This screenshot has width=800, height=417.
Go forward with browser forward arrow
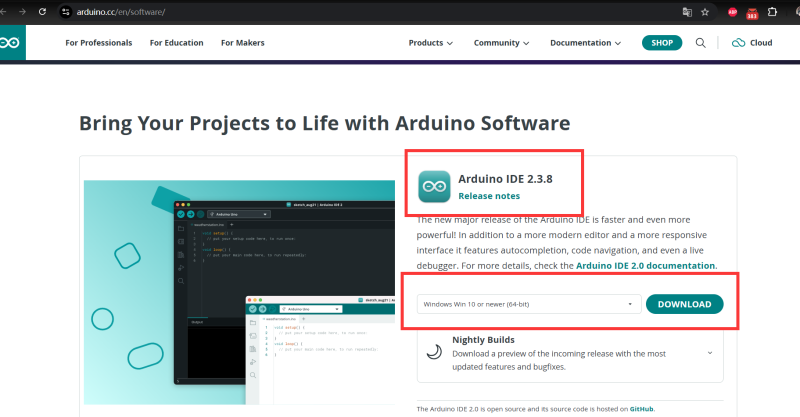(x=22, y=12)
